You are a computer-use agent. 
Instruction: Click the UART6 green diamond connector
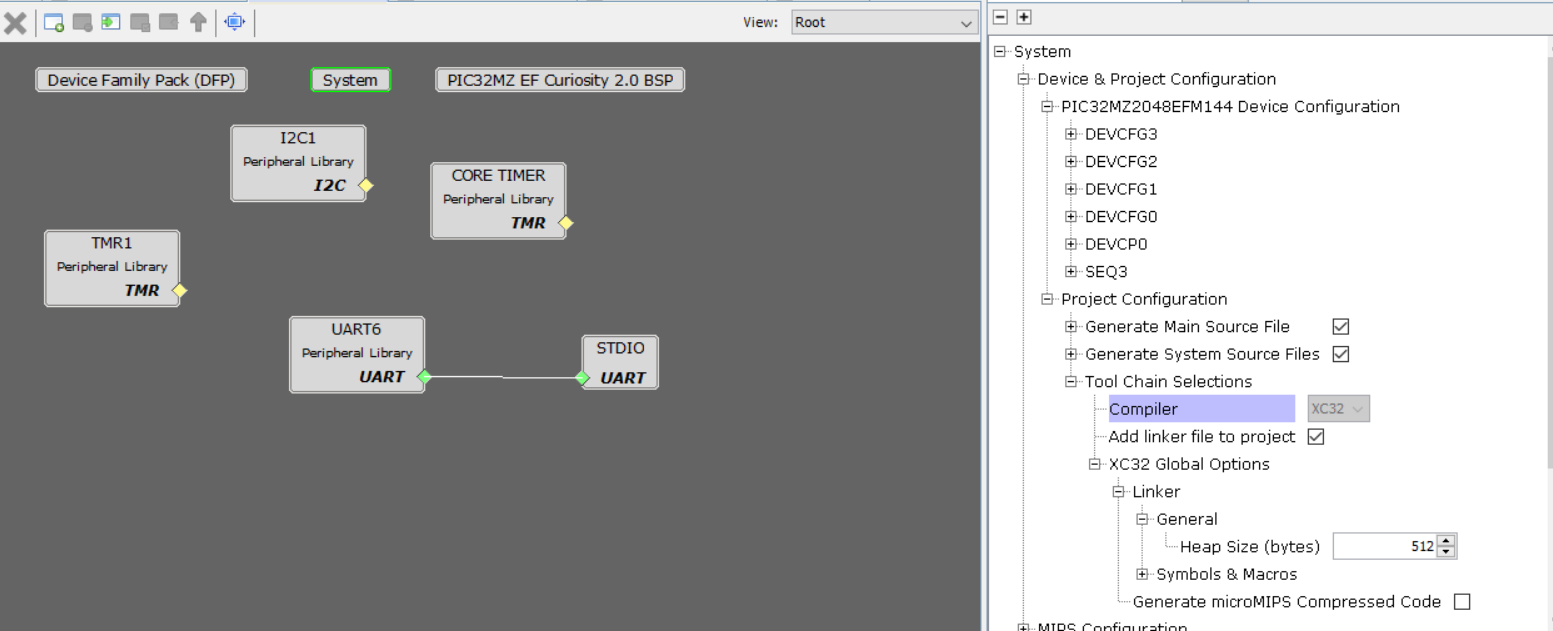[x=424, y=377]
